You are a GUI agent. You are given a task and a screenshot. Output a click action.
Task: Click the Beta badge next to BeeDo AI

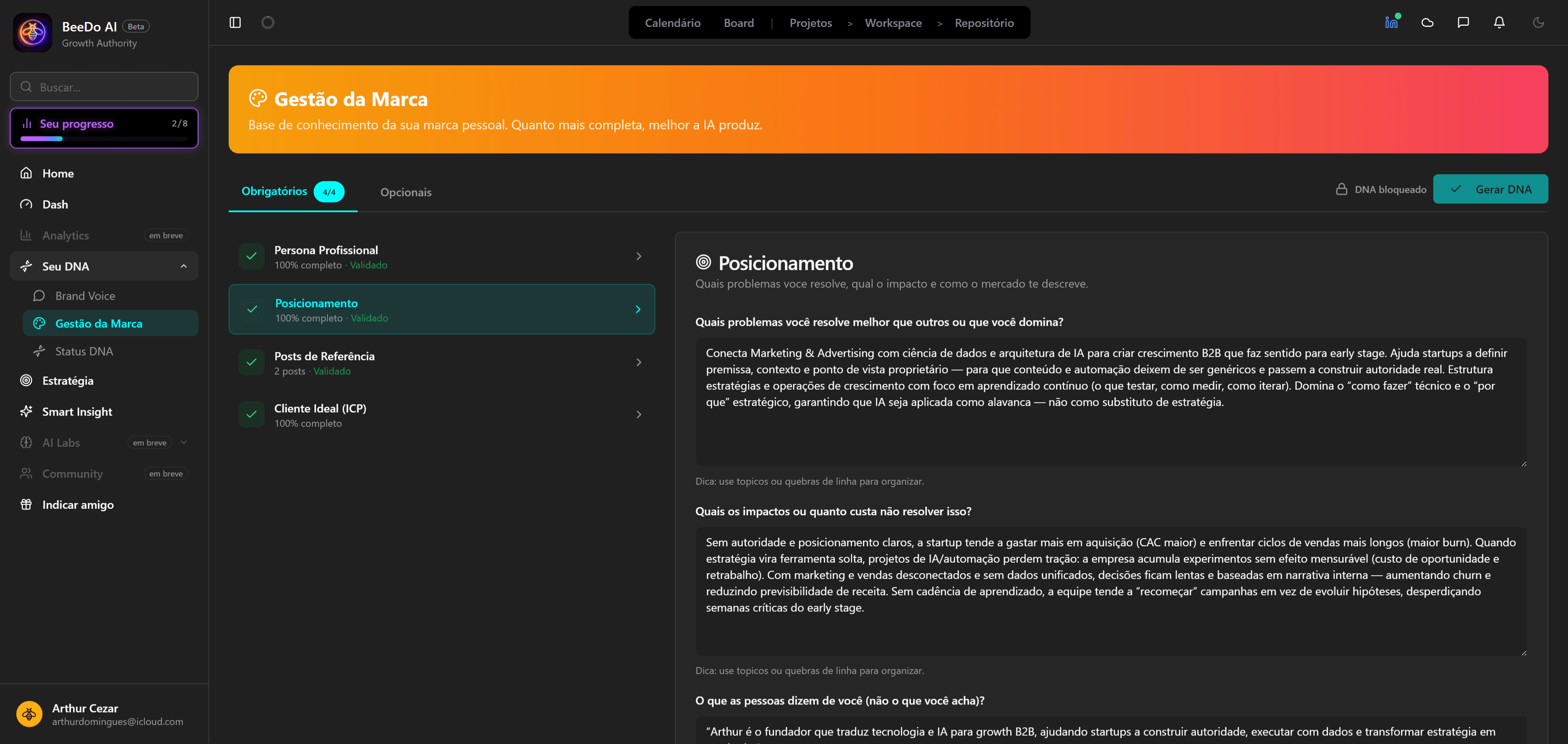pyautogui.click(x=136, y=26)
